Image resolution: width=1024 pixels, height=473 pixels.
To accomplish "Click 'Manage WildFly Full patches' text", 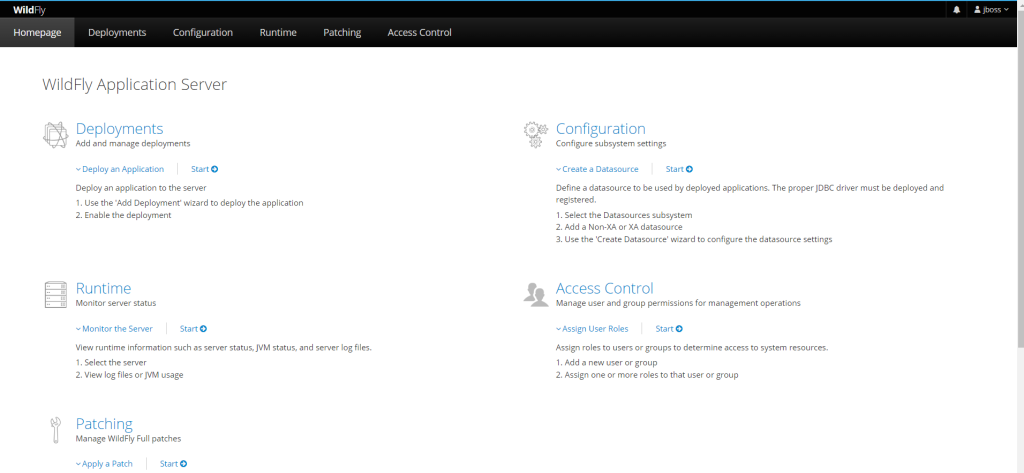I will coord(128,438).
